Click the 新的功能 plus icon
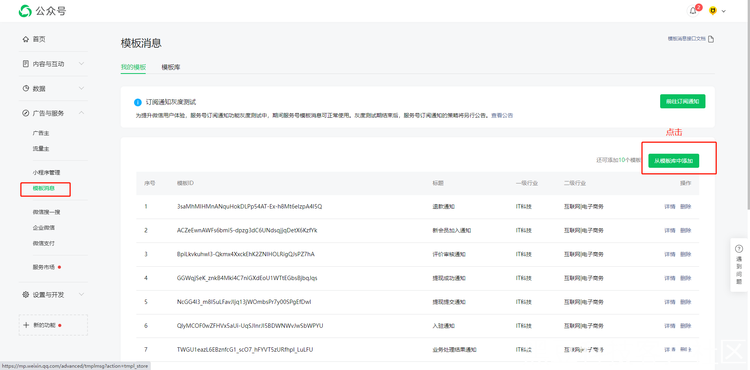The height and width of the screenshot is (370, 750). coord(26,325)
